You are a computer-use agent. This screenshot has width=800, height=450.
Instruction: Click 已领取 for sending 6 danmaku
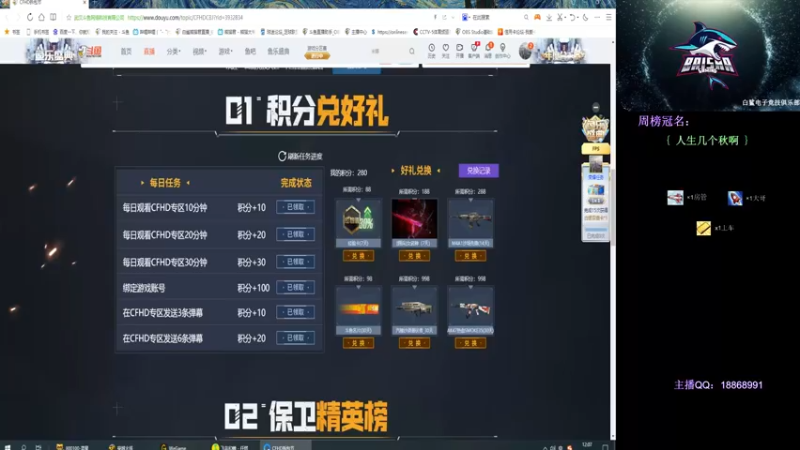pyautogui.click(x=295, y=338)
